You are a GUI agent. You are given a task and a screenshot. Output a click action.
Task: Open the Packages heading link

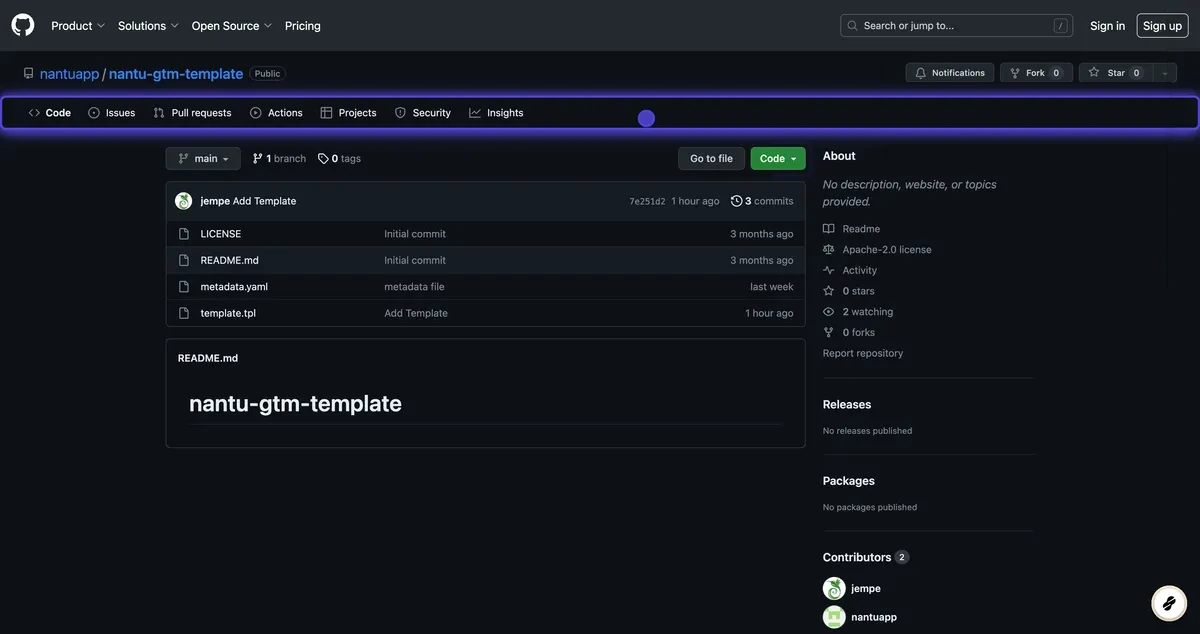click(x=849, y=481)
